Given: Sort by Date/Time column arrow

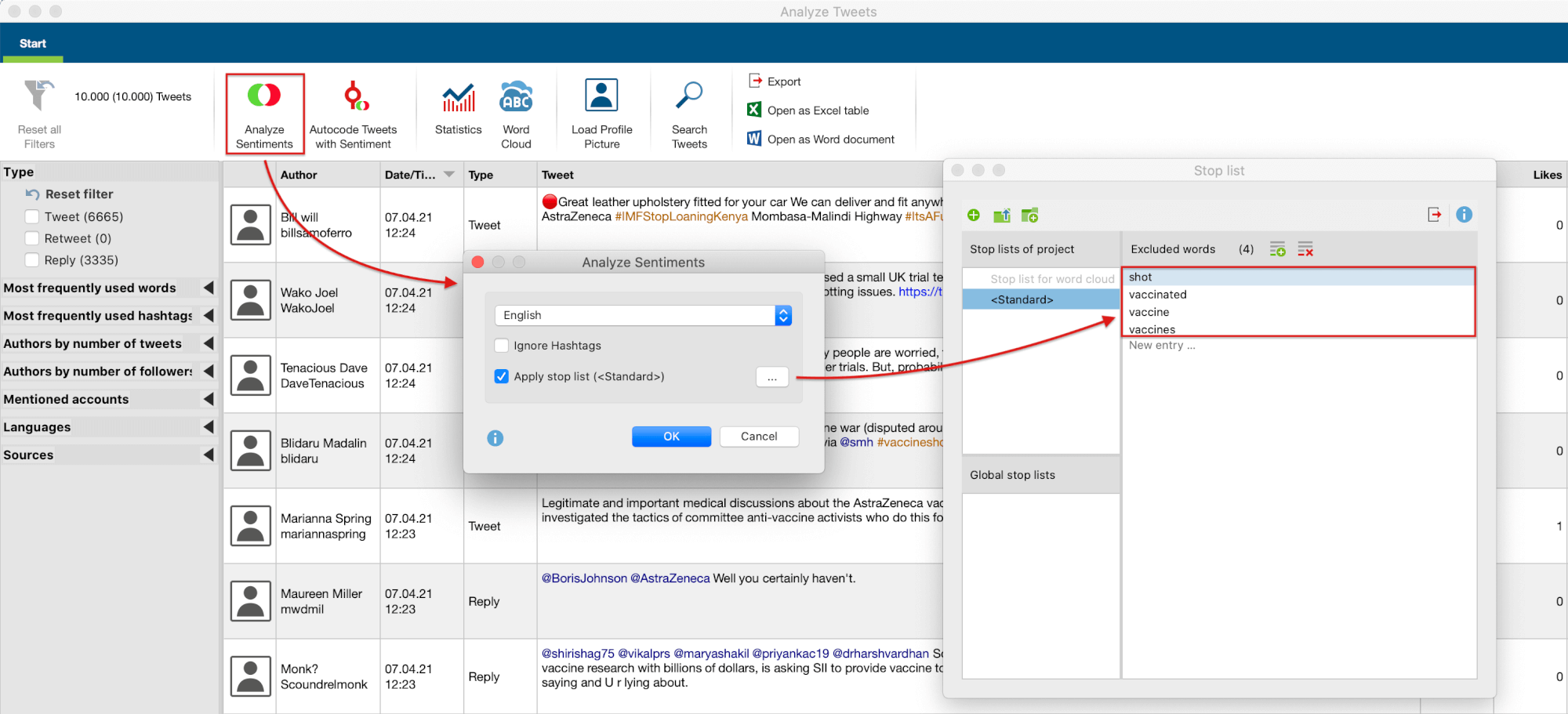Looking at the screenshot, I should coord(449,174).
